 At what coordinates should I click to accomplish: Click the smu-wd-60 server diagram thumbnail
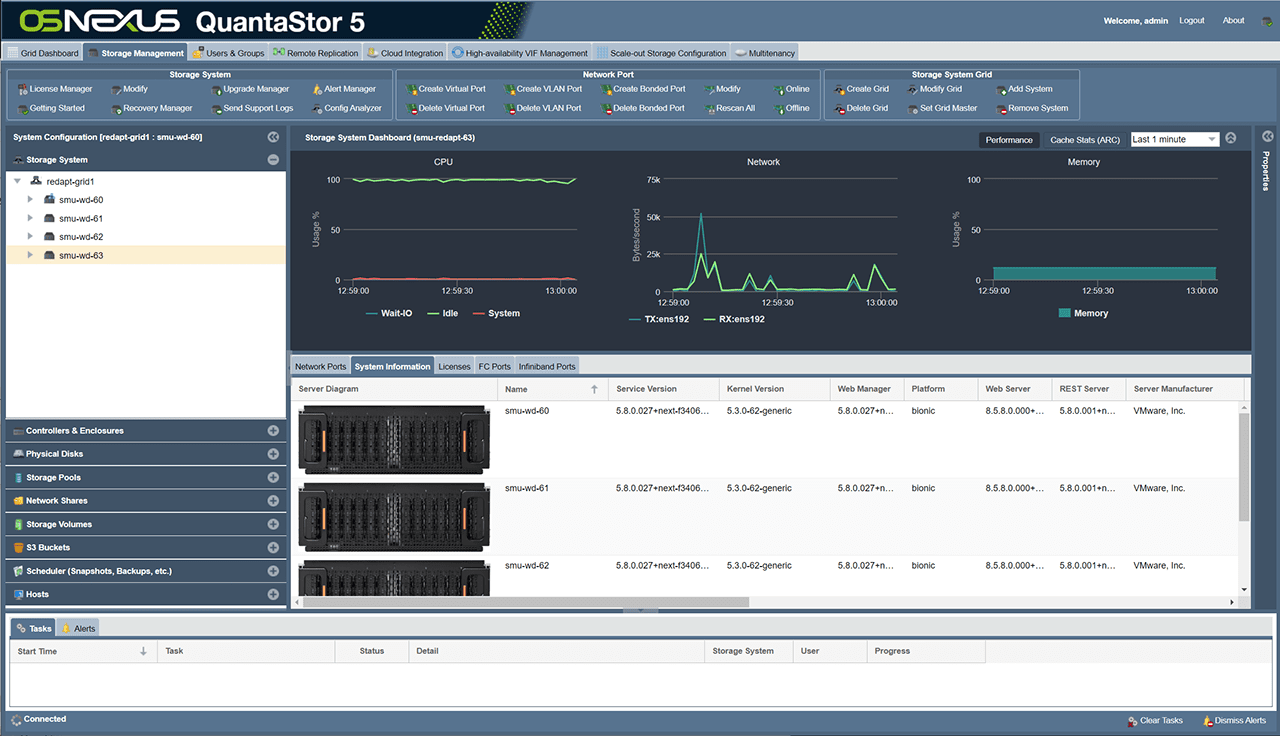tap(394, 440)
